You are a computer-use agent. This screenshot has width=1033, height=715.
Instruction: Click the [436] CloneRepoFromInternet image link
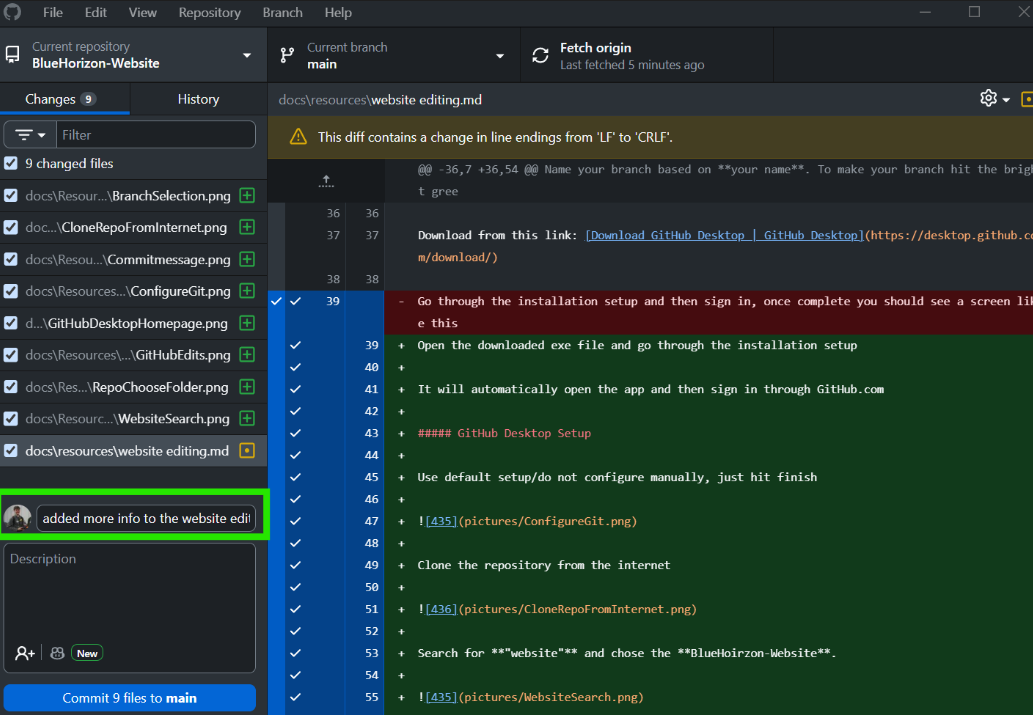coord(441,609)
